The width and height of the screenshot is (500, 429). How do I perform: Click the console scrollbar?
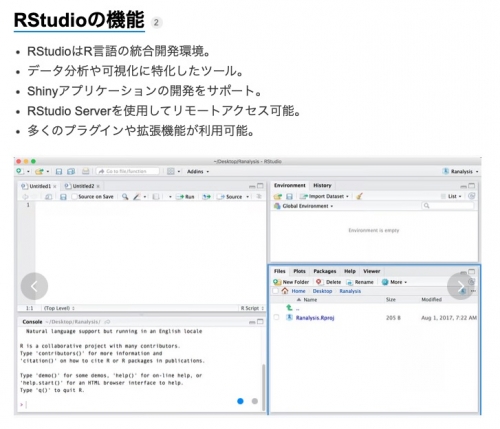click(264, 387)
